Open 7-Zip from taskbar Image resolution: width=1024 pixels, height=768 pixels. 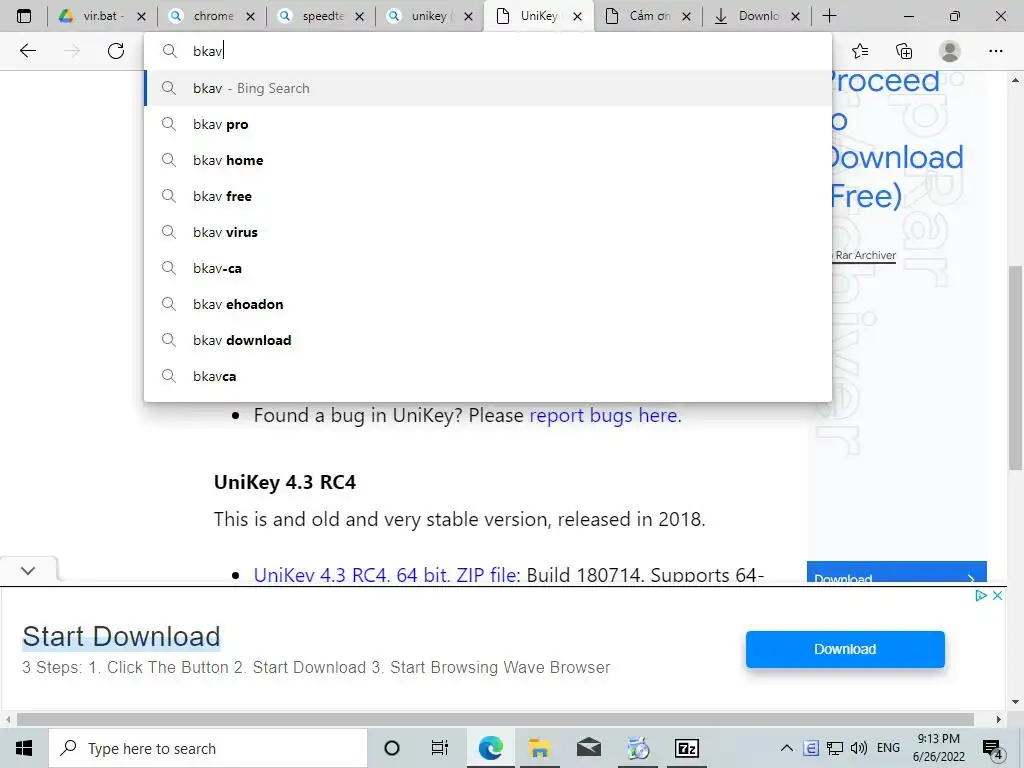point(686,748)
